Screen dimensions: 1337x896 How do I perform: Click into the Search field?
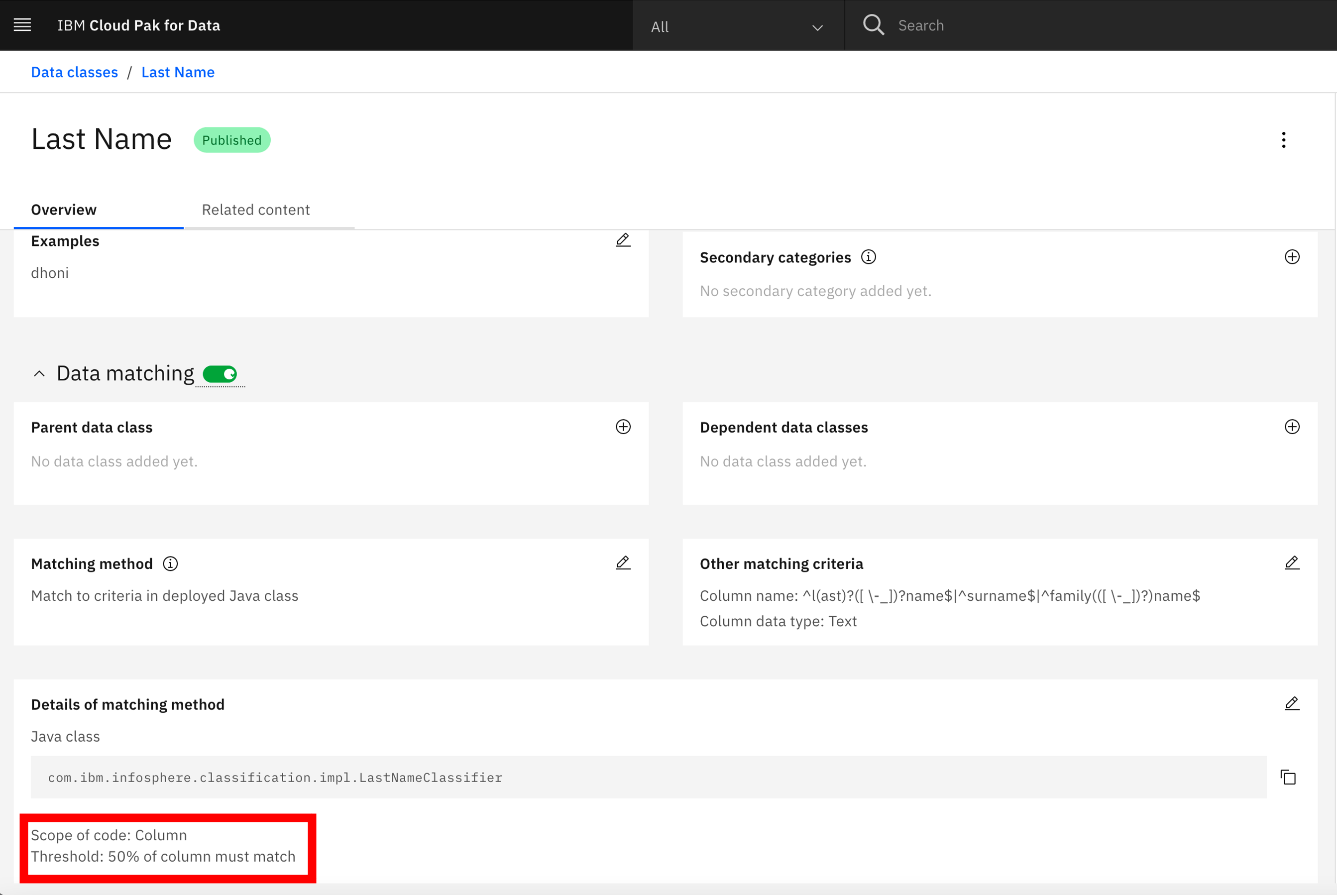coord(1086,25)
